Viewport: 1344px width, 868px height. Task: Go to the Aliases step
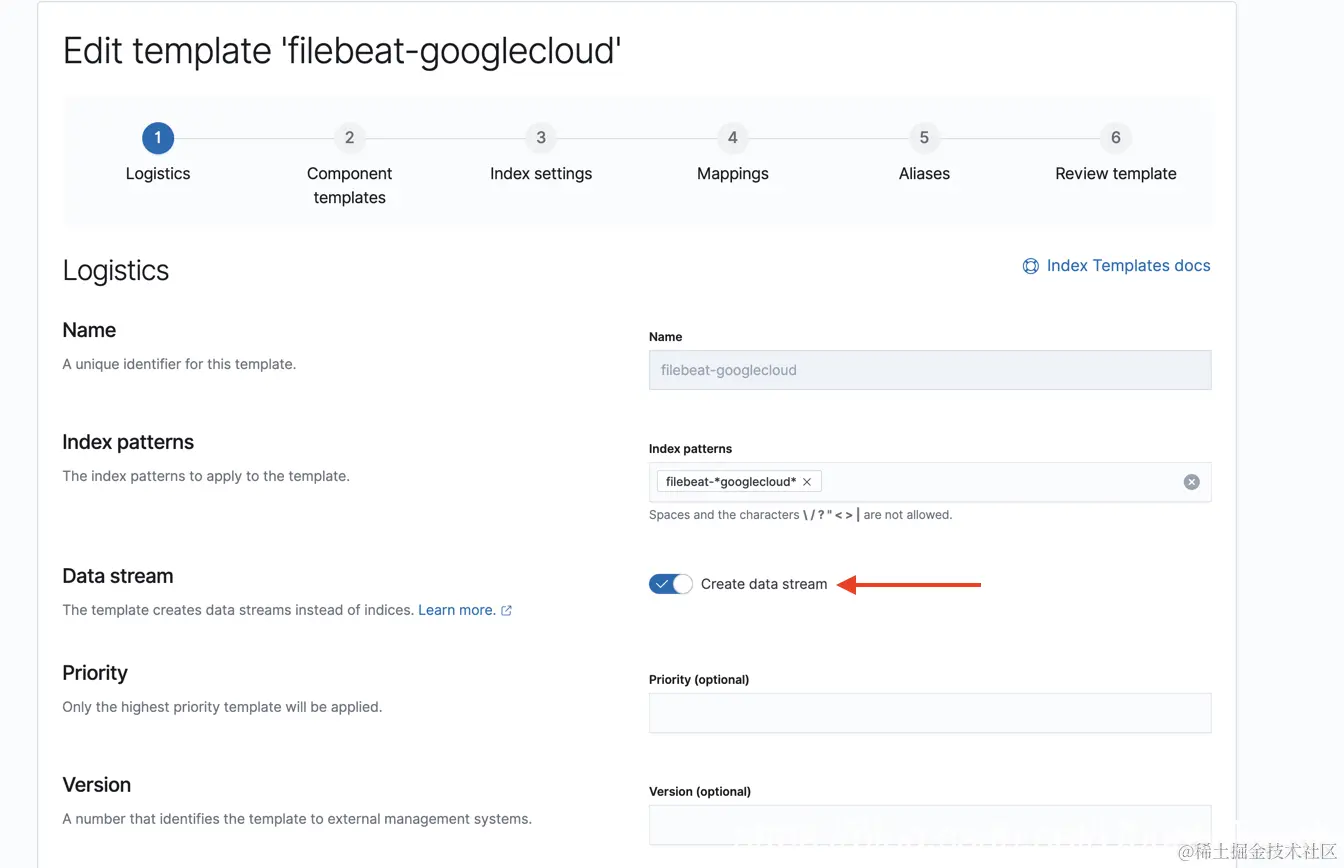coord(924,174)
